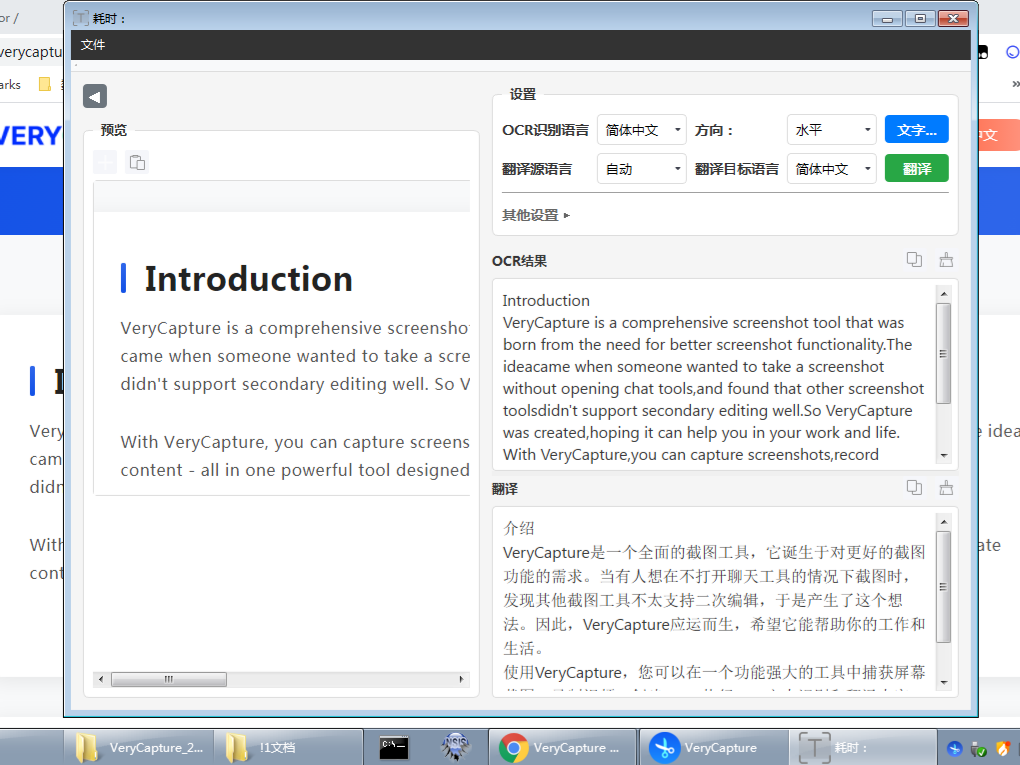Click the translation panel scrollbar thumb

943,587
